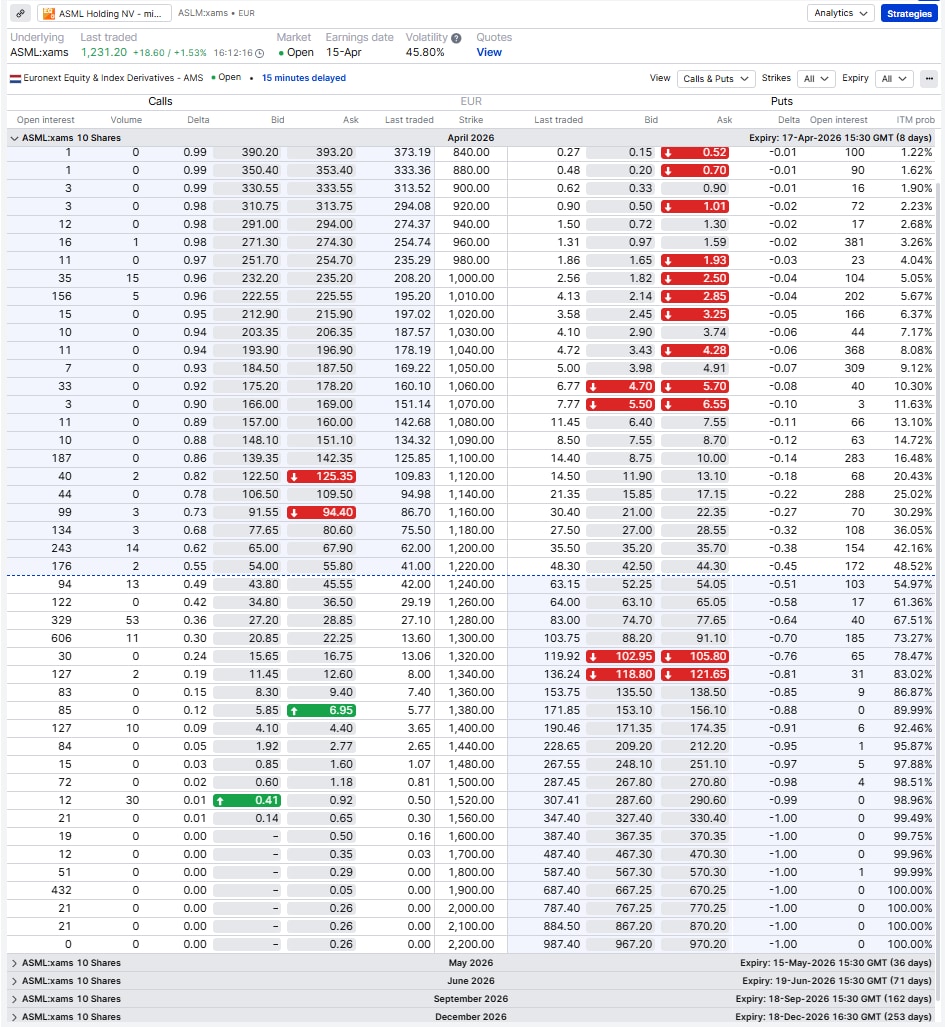Click the blue Strategies button
945x1027 pixels.
(x=908, y=13)
